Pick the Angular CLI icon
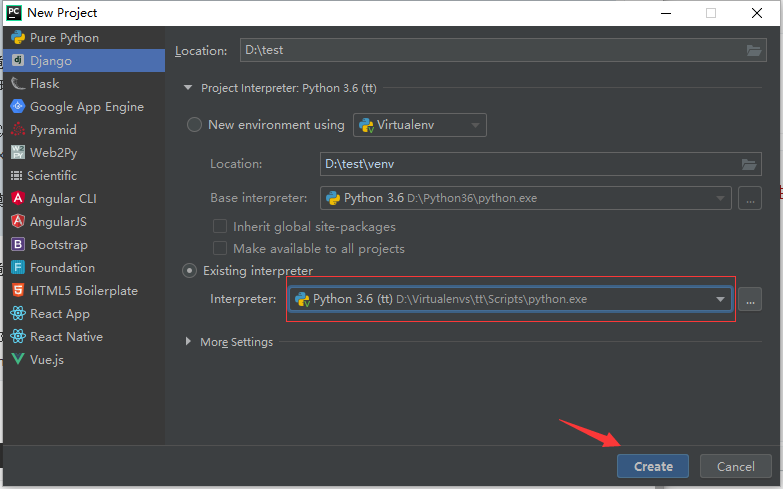The width and height of the screenshot is (783, 489). pyautogui.click(x=17, y=199)
